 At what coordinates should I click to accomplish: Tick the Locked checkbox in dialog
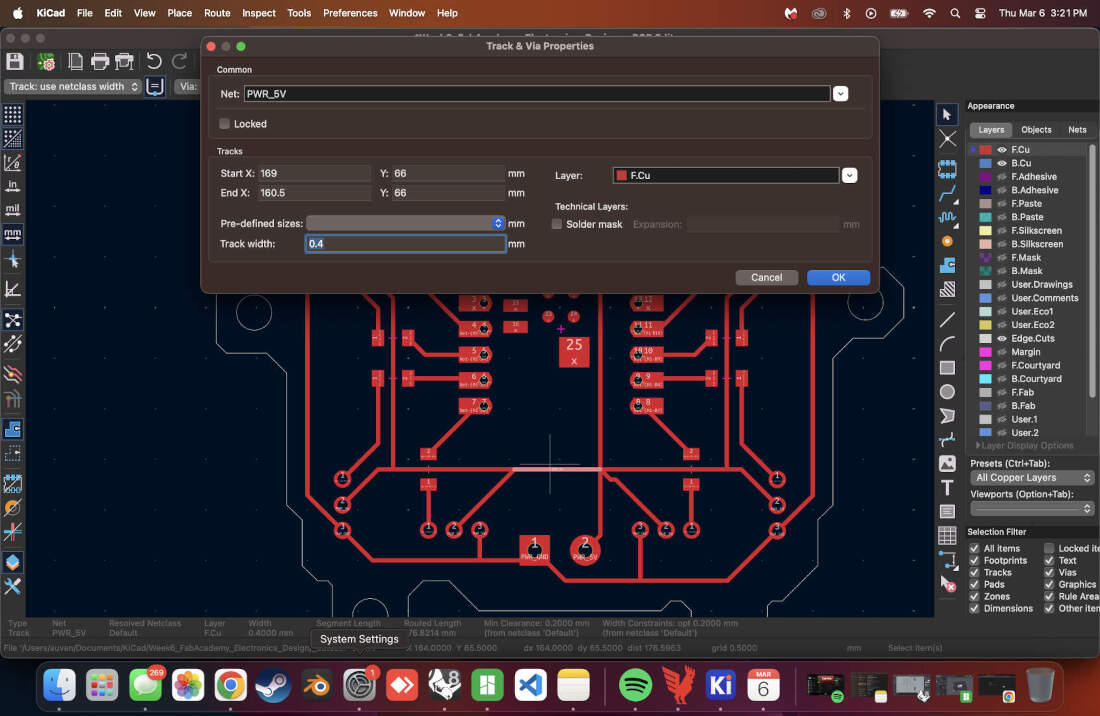pos(224,124)
